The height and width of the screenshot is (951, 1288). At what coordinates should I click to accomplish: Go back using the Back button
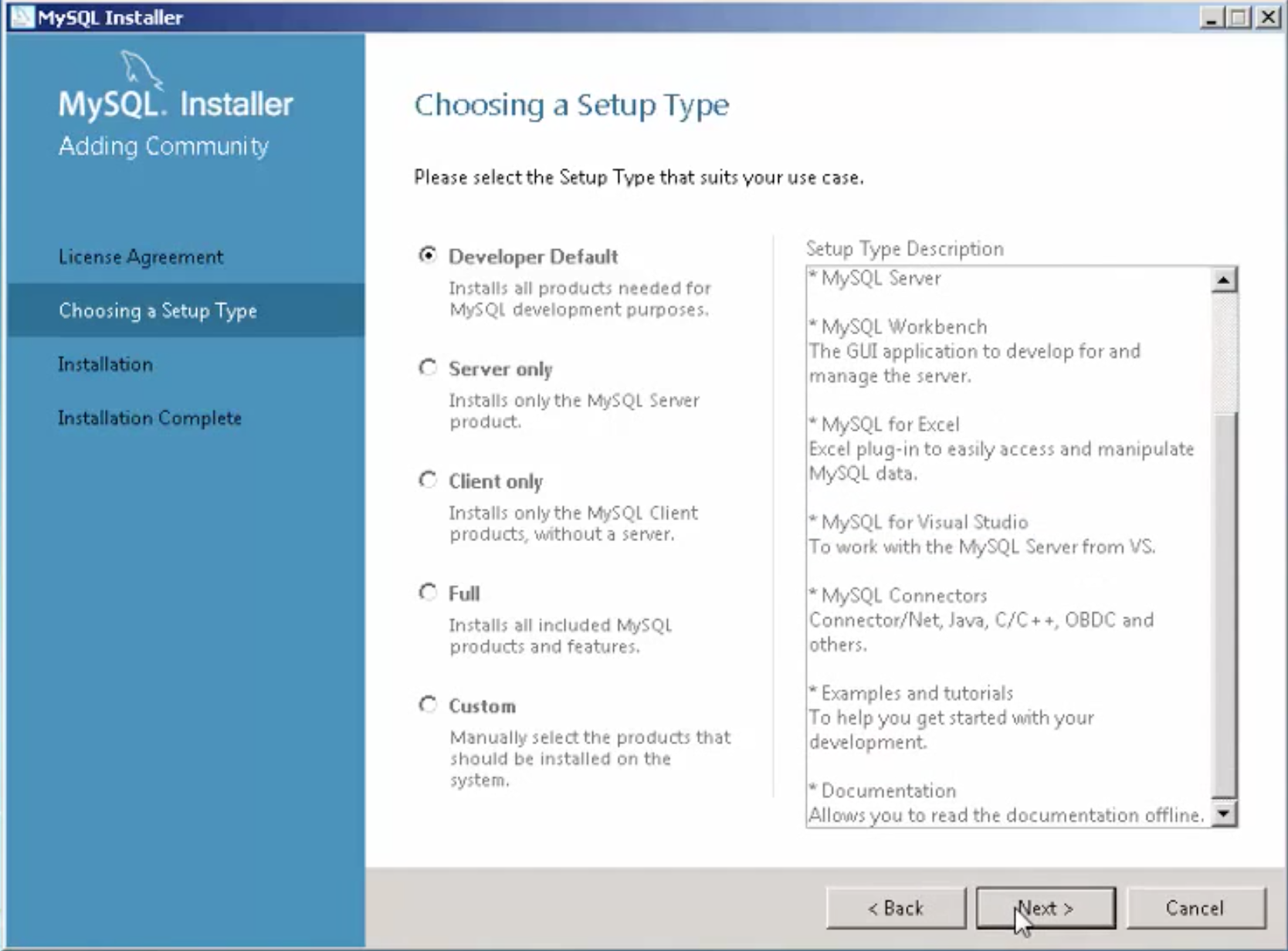coord(896,907)
